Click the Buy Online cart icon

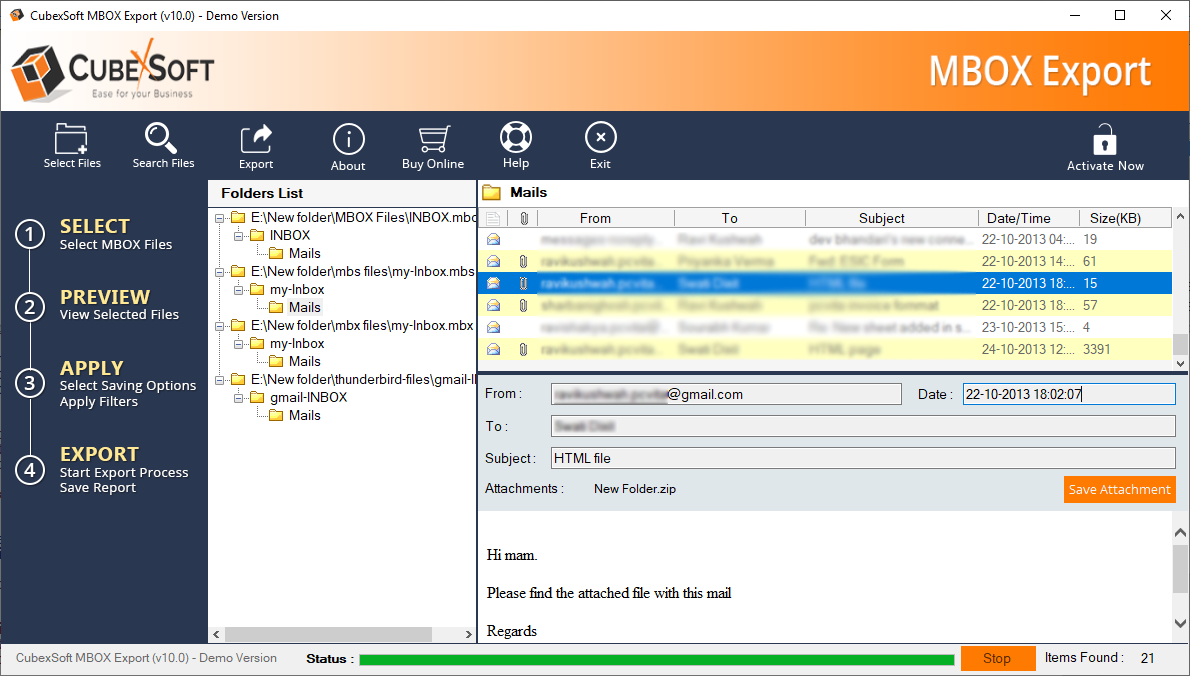(x=433, y=139)
